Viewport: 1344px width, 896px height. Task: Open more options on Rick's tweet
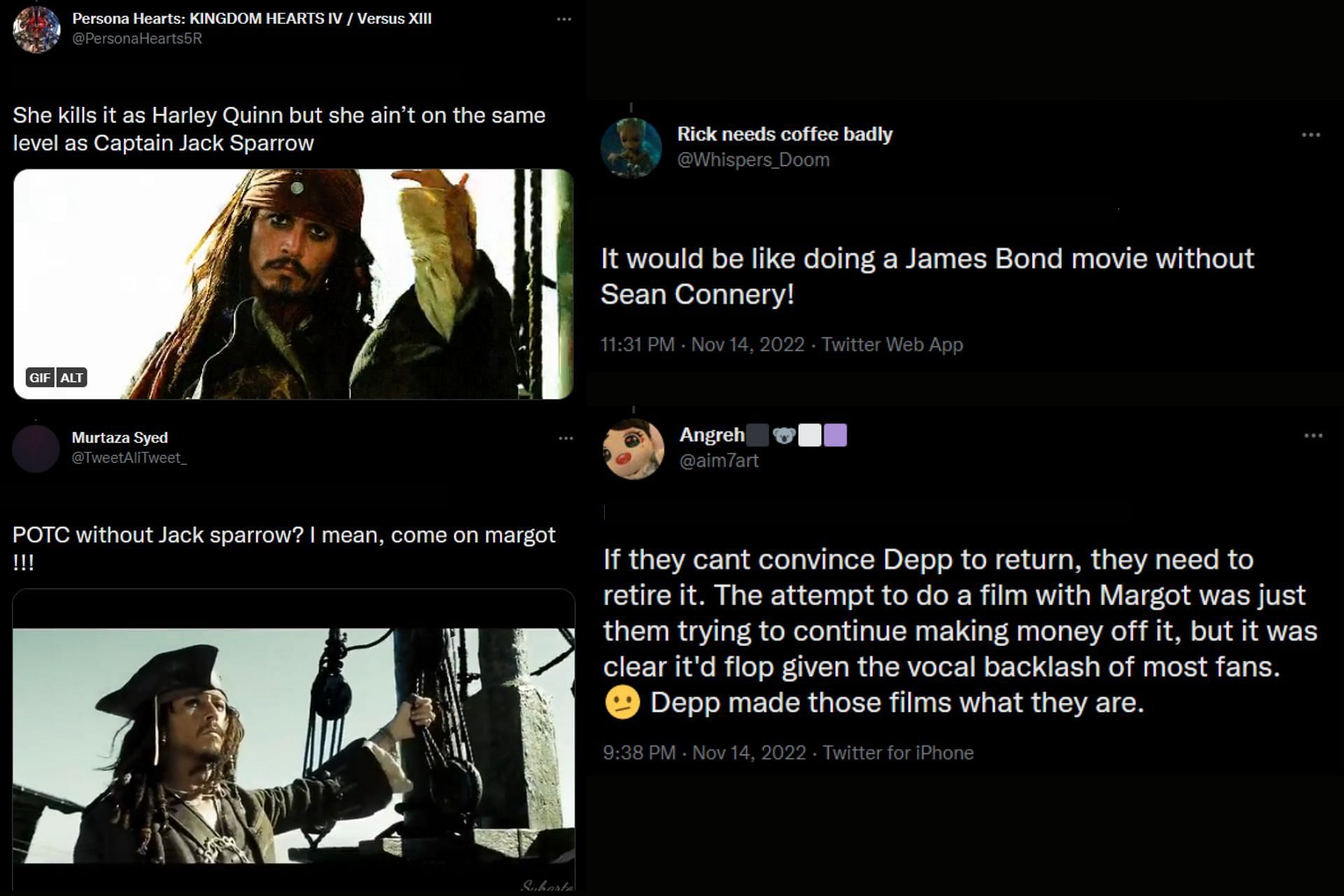tap(1310, 134)
